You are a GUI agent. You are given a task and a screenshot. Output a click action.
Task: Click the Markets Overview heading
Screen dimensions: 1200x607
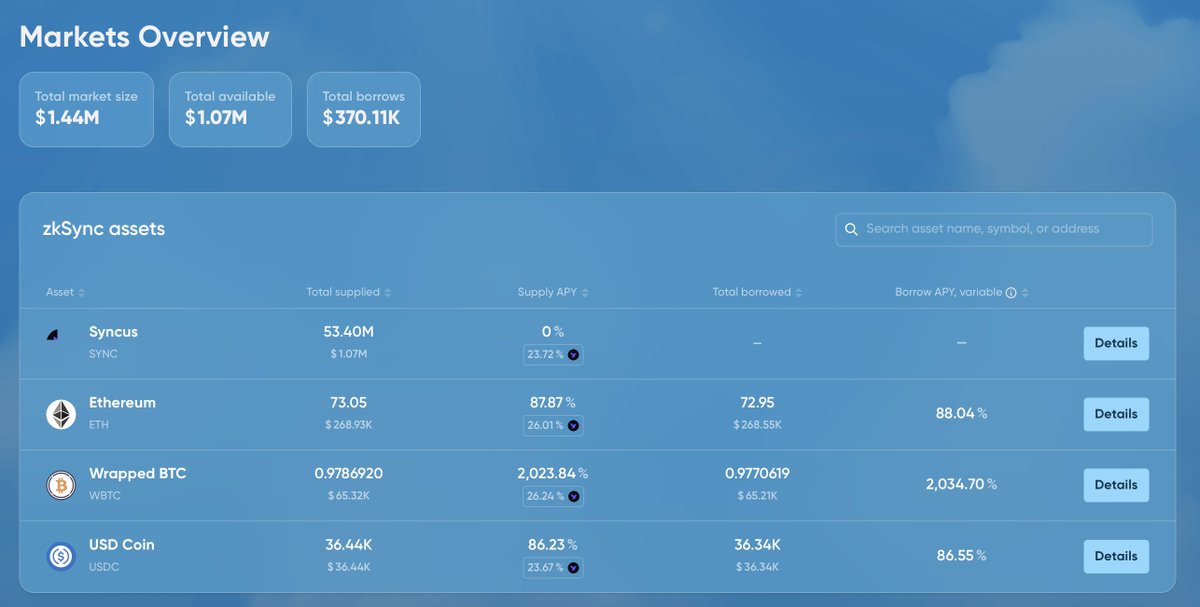click(x=145, y=37)
